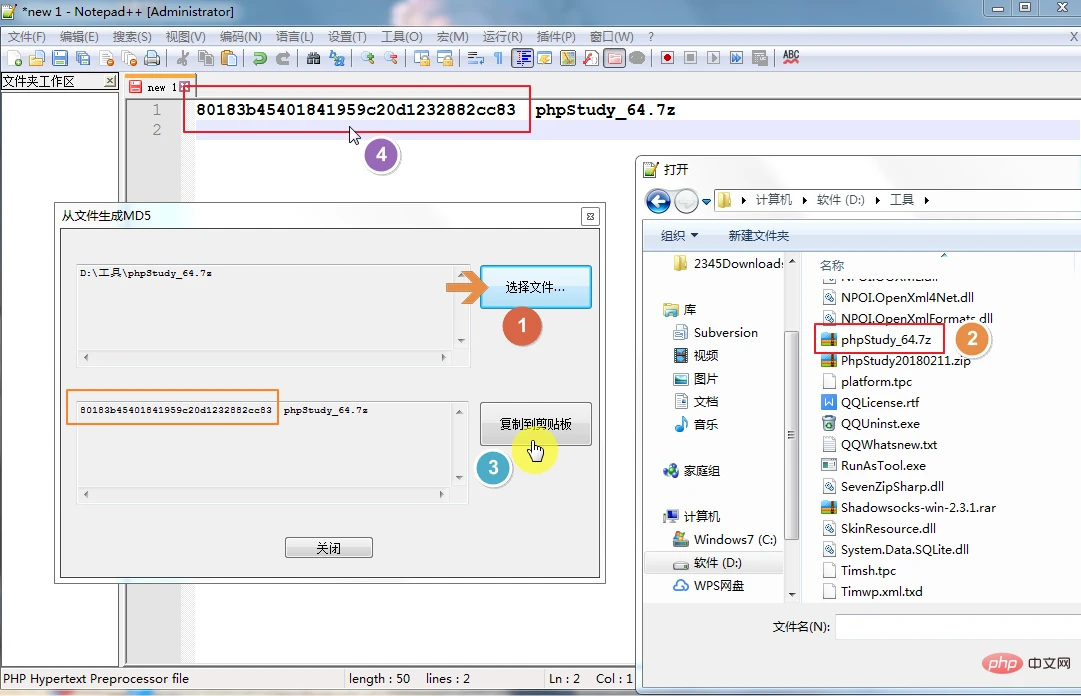This screenshot has height=696, width=1081.
Task: Open the 工具(O) menu
Action: click(401, 37)
